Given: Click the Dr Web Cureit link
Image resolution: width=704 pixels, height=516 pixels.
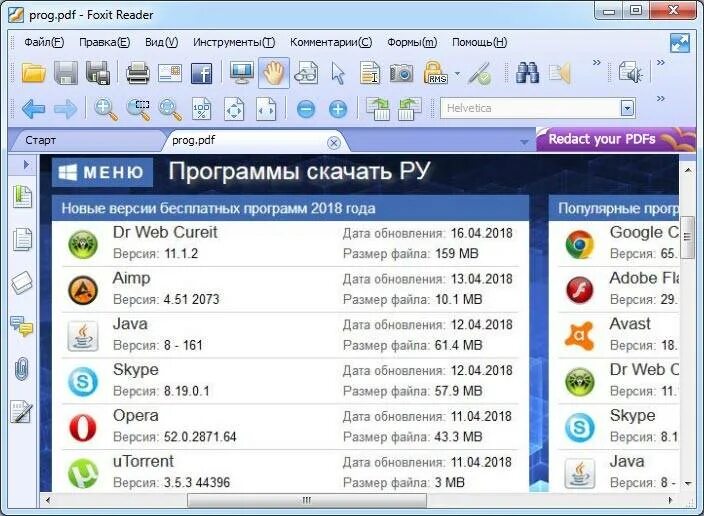Looking at the screenshot, I should (165, 232).
